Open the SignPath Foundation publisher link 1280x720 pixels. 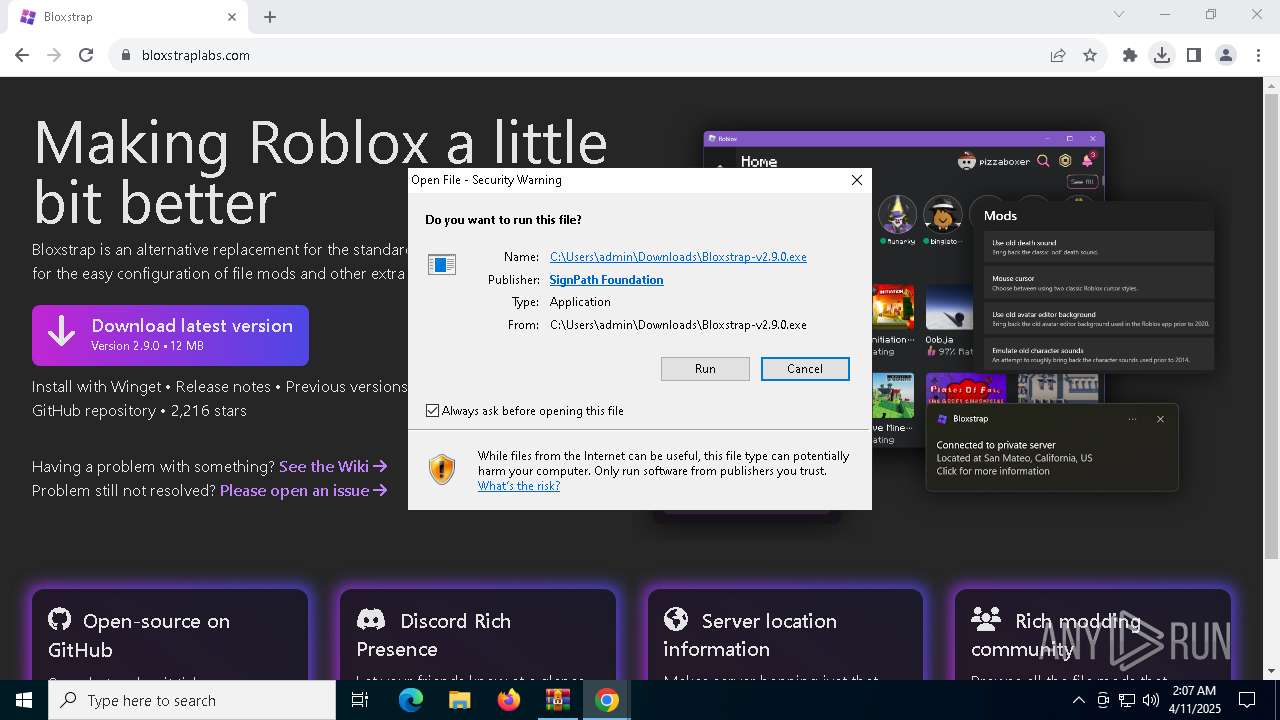point(606,280)
